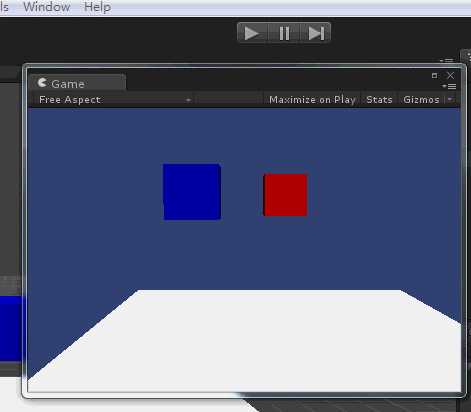Toggle Gizmos in Game view
The image size is (471, 412).
click(x=421, y=100)
